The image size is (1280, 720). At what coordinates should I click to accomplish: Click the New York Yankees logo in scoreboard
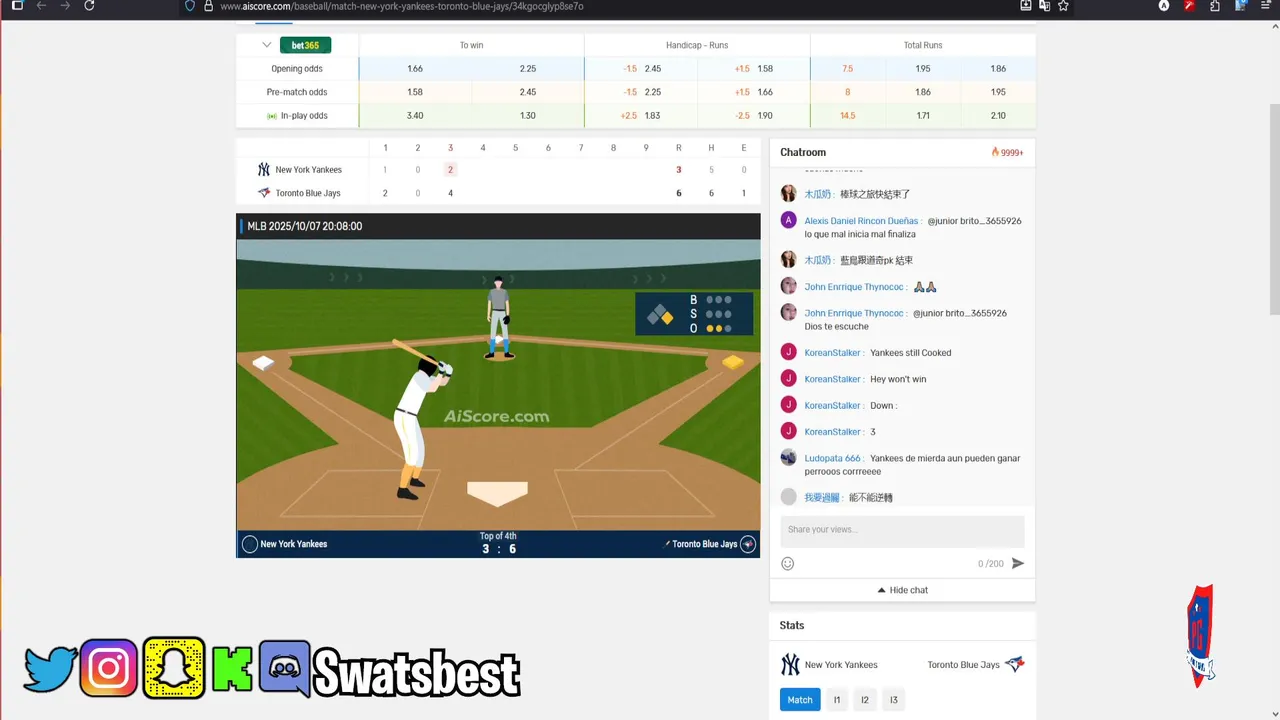(x=264, y=170)
